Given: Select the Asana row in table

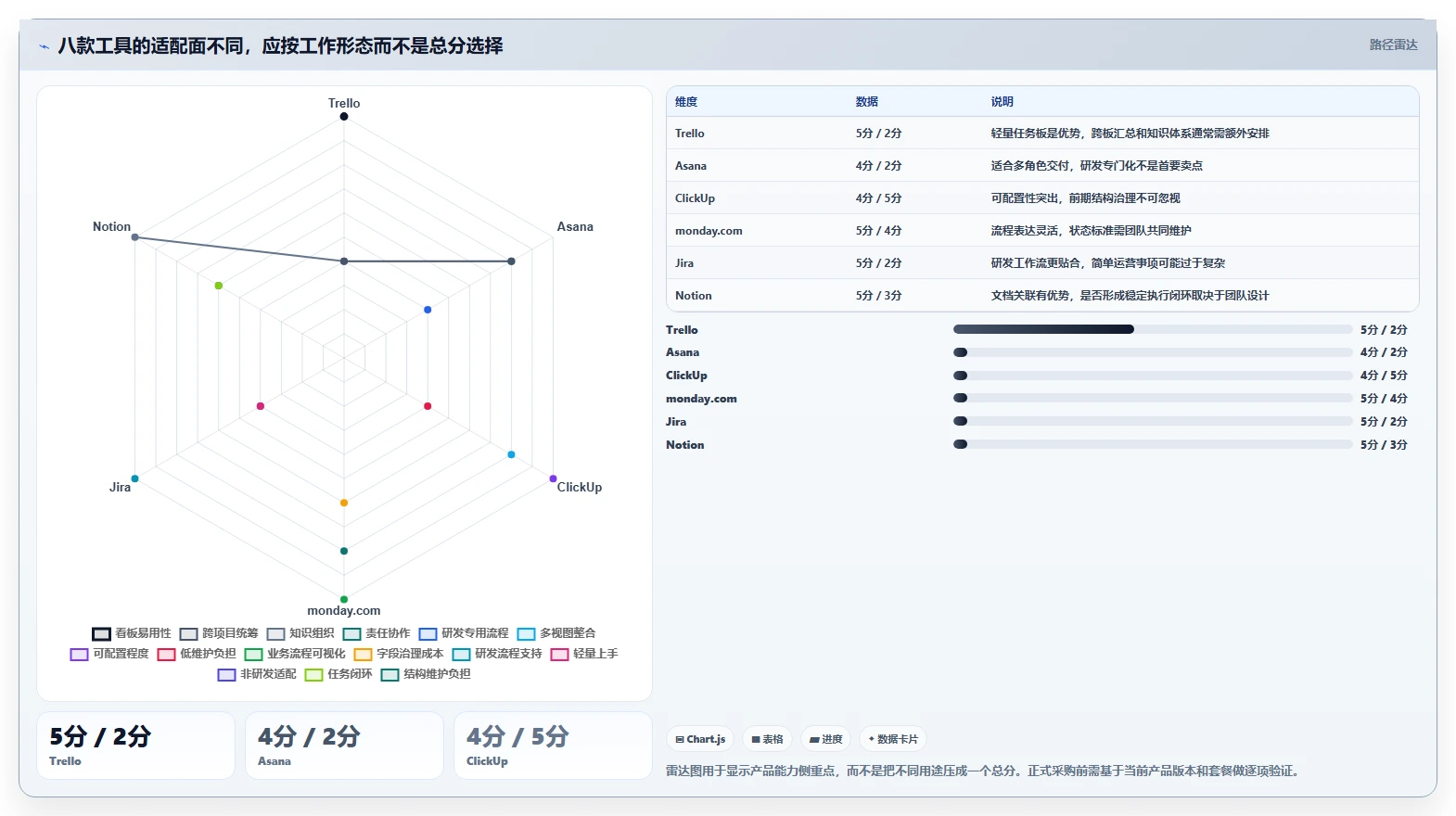Looking at the screenshot, I should click(1042, 166).
